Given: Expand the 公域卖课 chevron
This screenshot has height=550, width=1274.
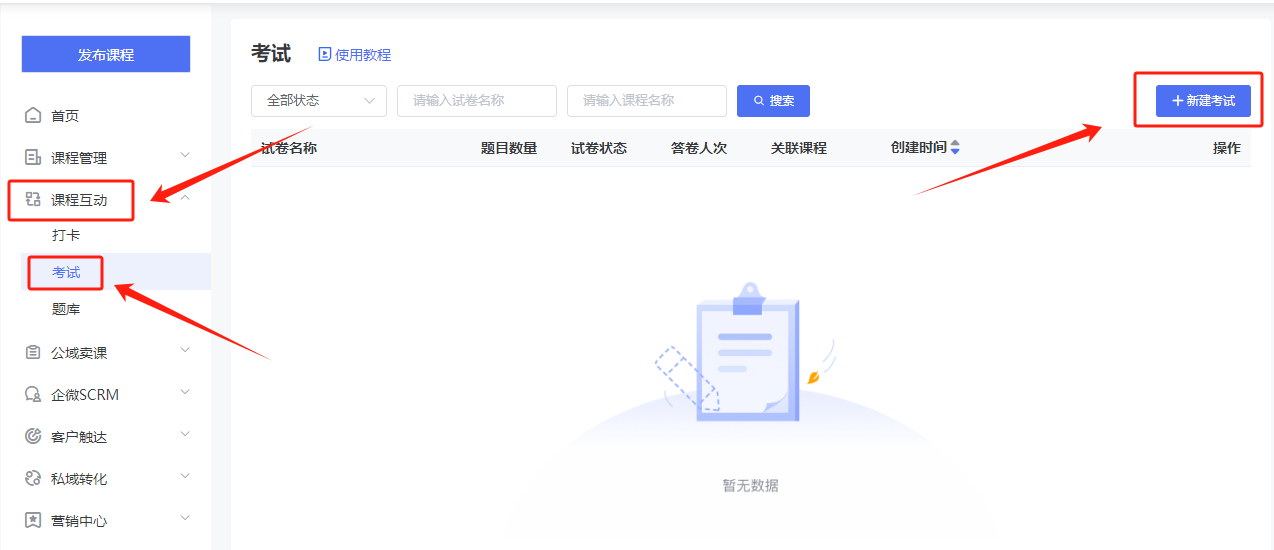Looking at the screenshot, I should pyautogui.click(x=185, y=350).
